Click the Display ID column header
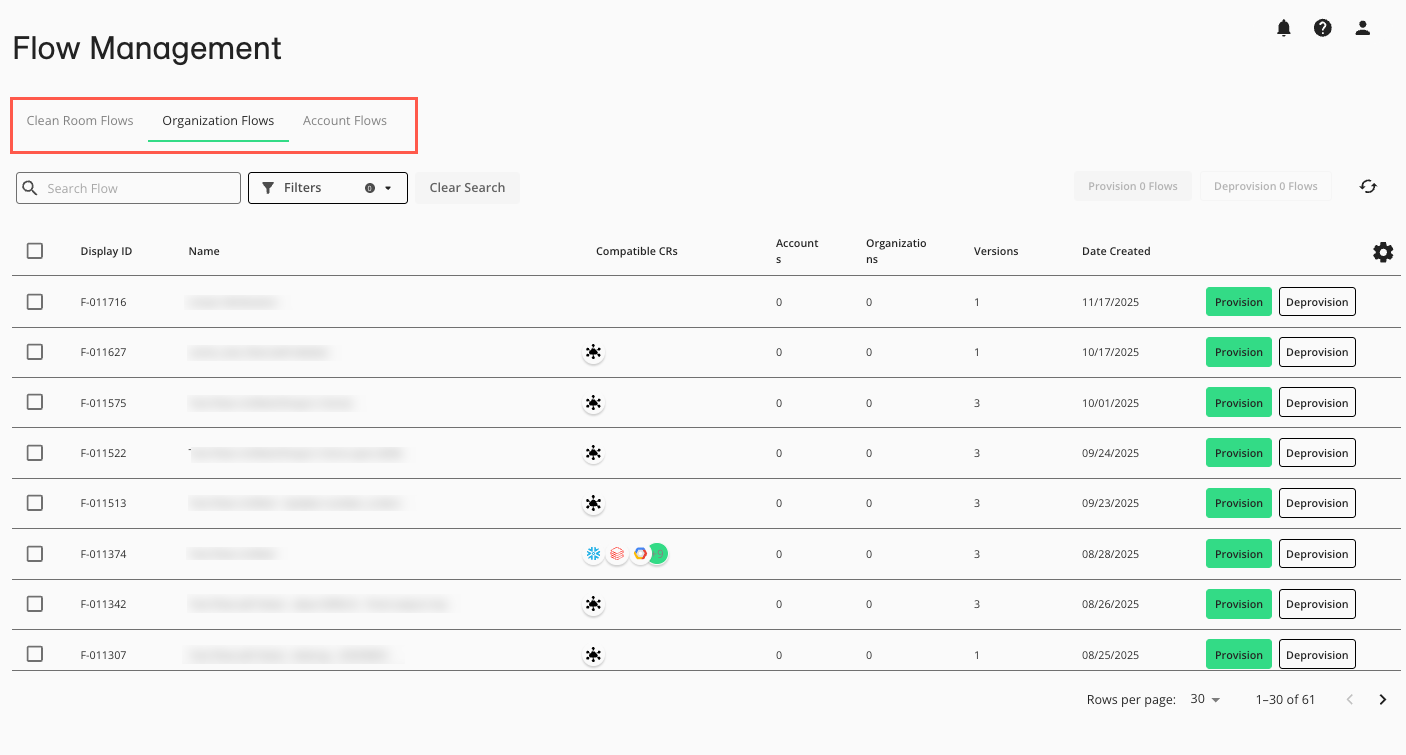The width and height of the screenshot is (1406, 755). point(106,251)
